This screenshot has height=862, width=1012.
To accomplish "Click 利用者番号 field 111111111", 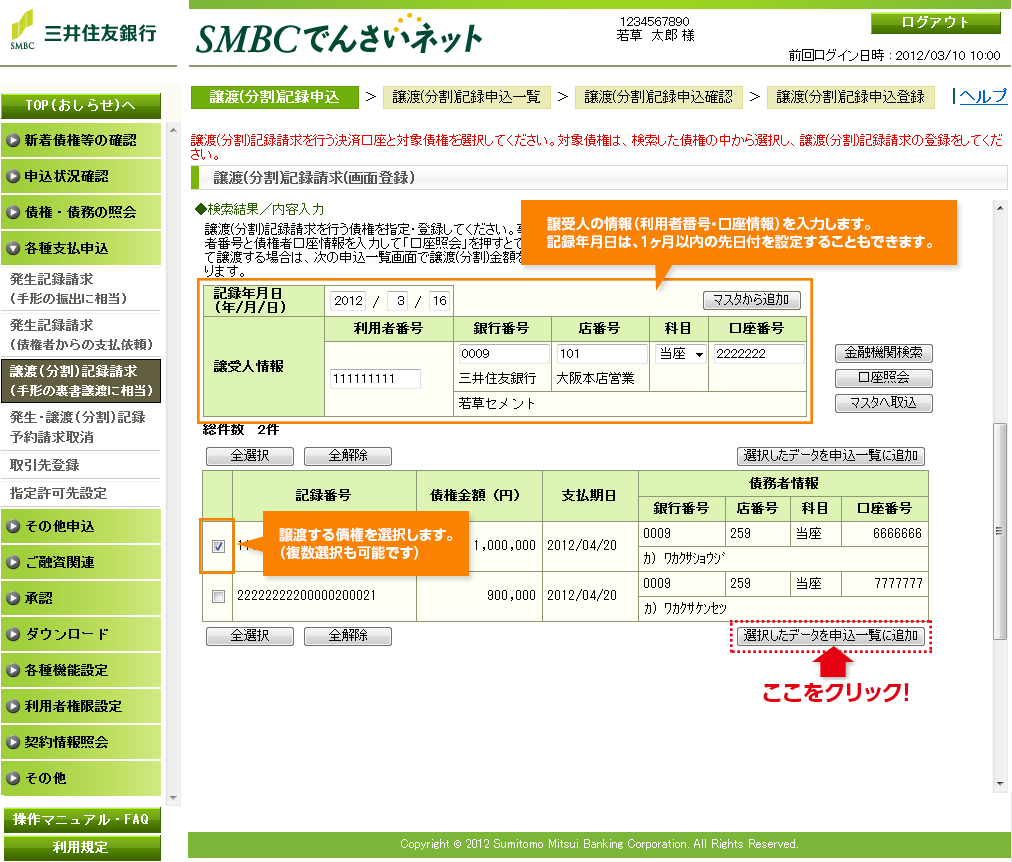I will pyautogui.click(x=375, y=379).
